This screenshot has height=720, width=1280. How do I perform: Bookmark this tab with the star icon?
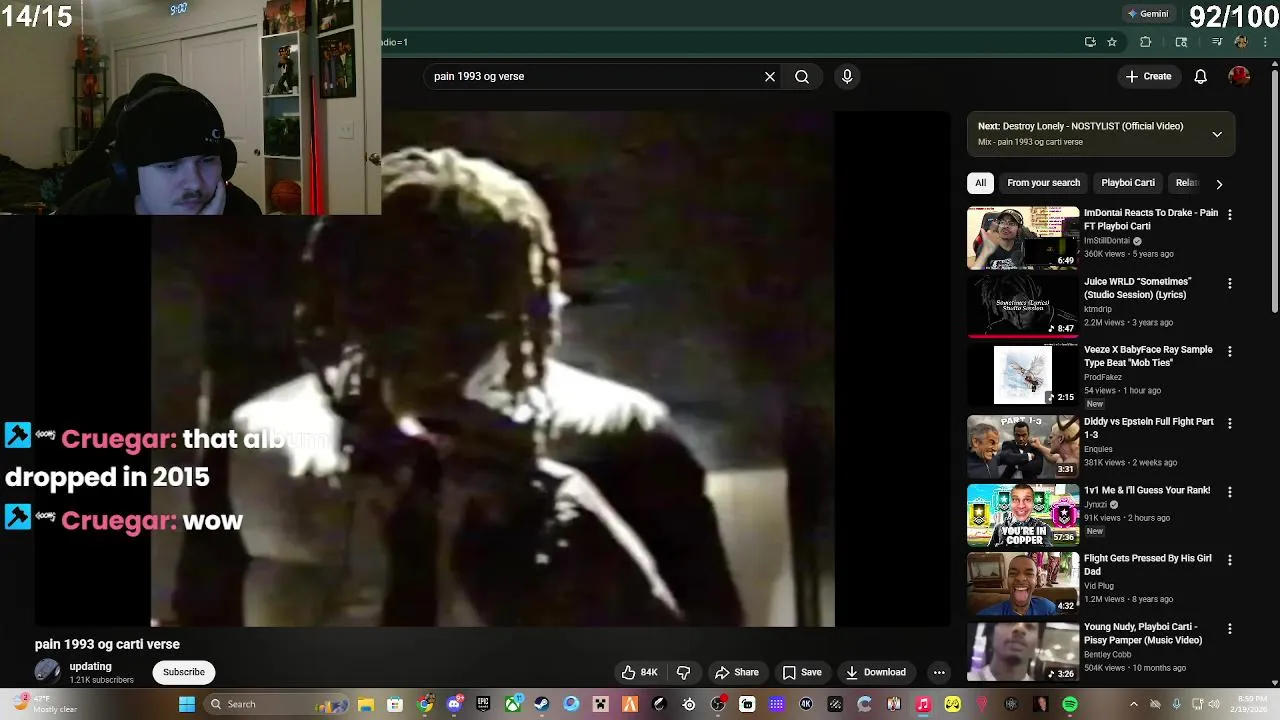click(x=1112, y=42)
